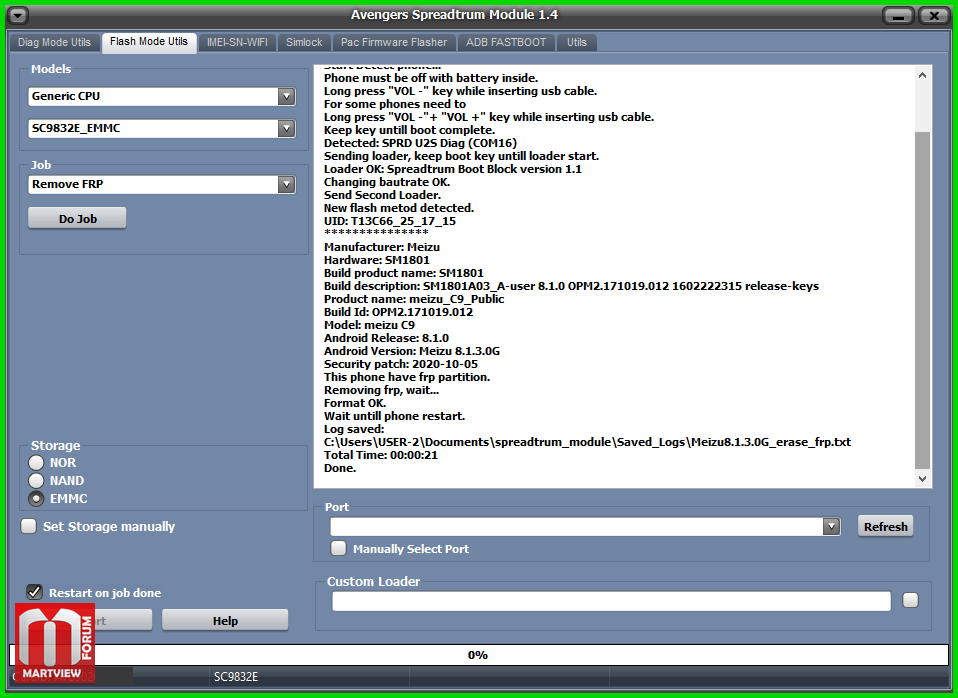
Task: Enable Set Storage manually checkbox
Action: [29, 526]
